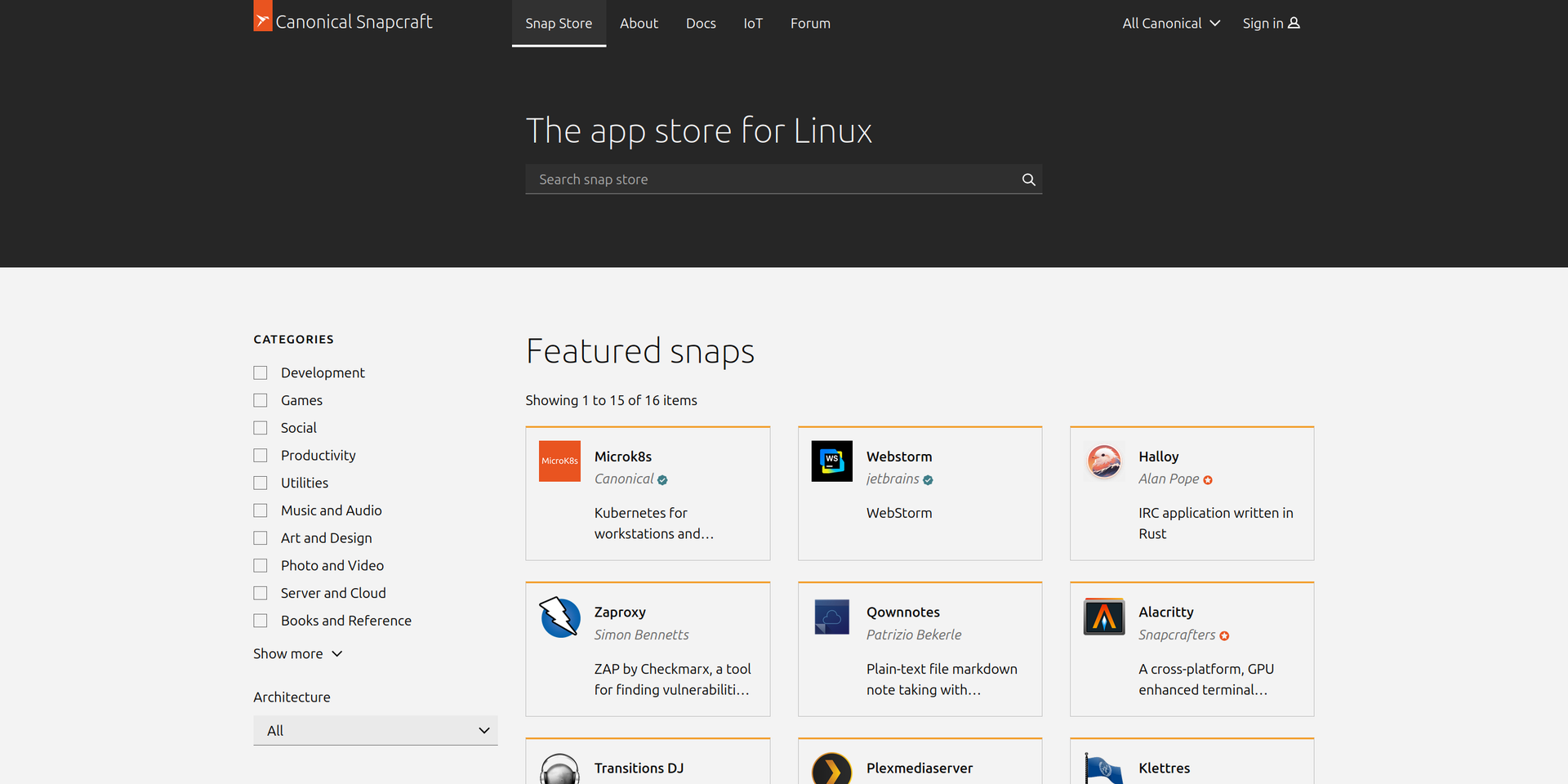Expand the All Canonical dropdown
This screenshot has width=1568, height=784.
click(1171, 23)
